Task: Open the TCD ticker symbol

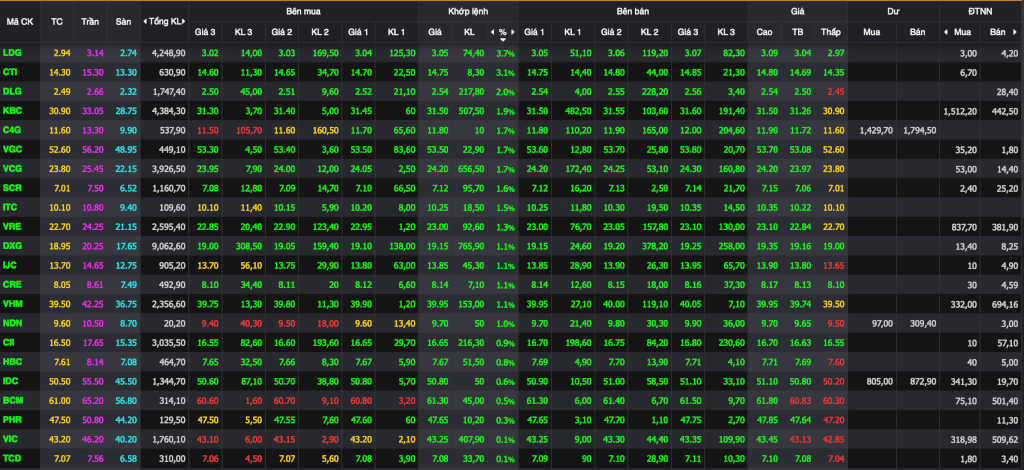Action: click(x=12, y=460)
